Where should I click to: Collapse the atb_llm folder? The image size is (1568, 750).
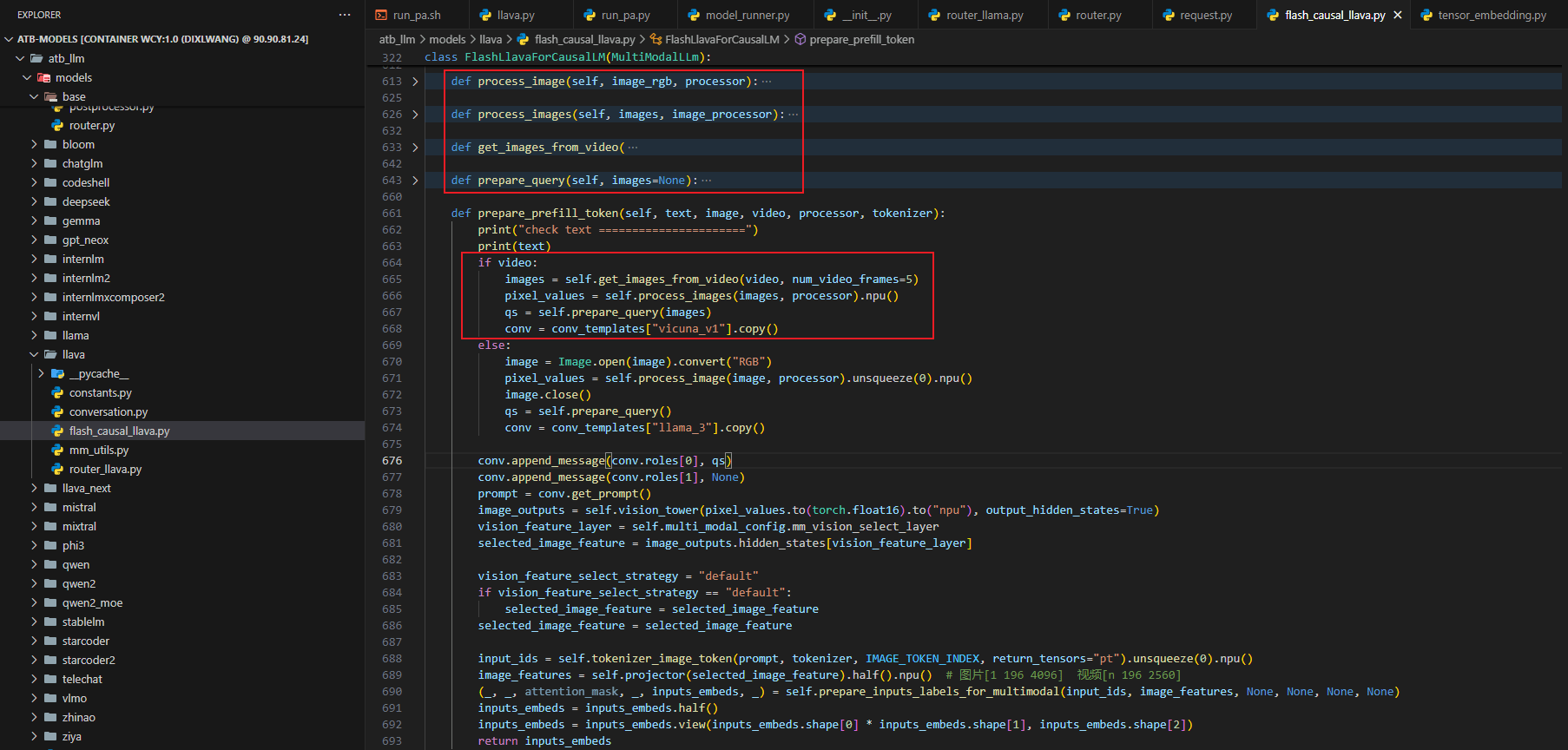tap(20, 58)
